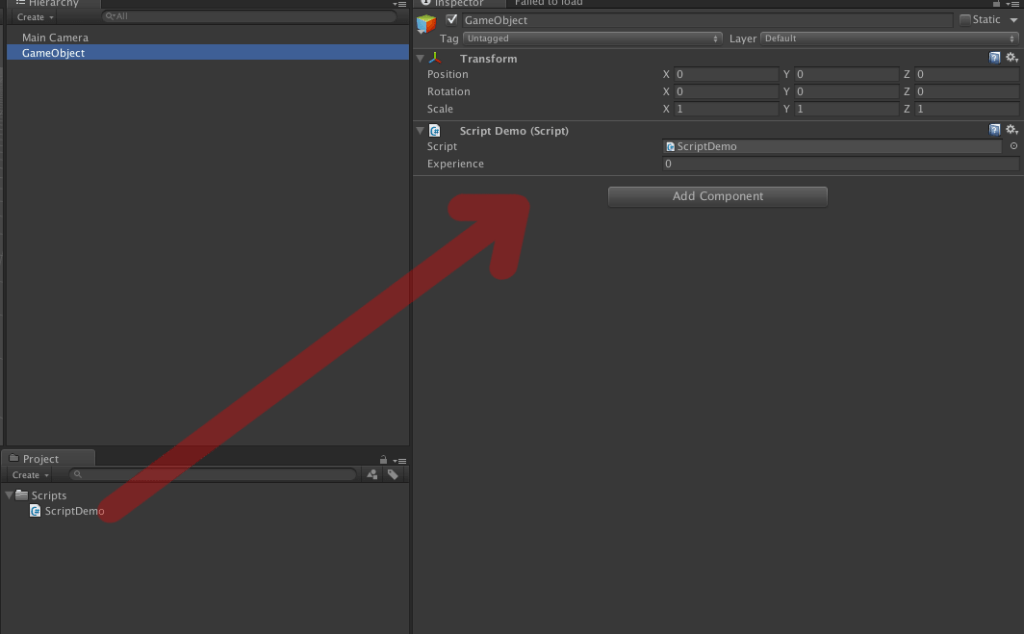
Task: Click the Position label
Action: 447,74
